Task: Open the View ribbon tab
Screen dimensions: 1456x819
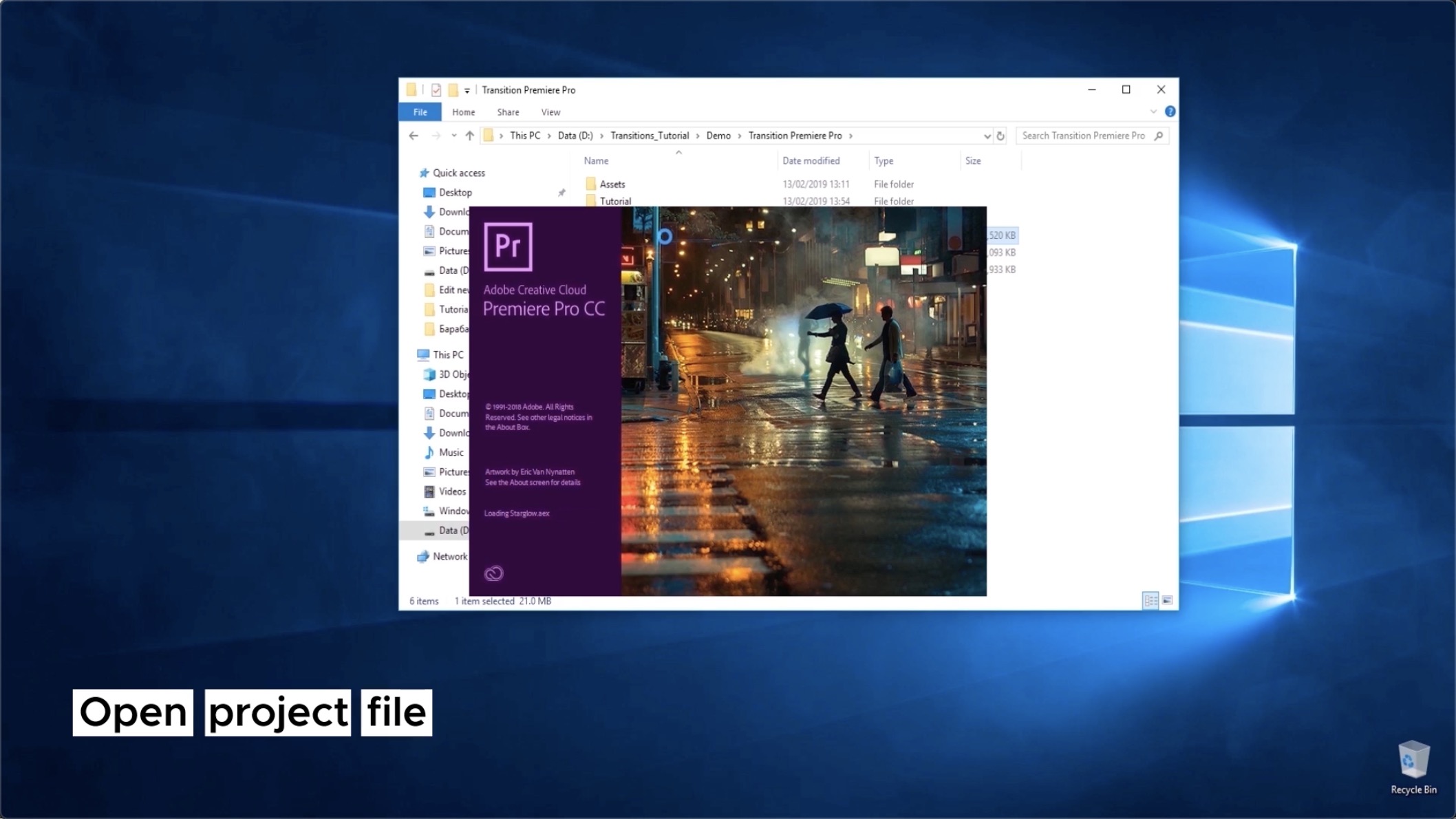Action: (550, 112)
